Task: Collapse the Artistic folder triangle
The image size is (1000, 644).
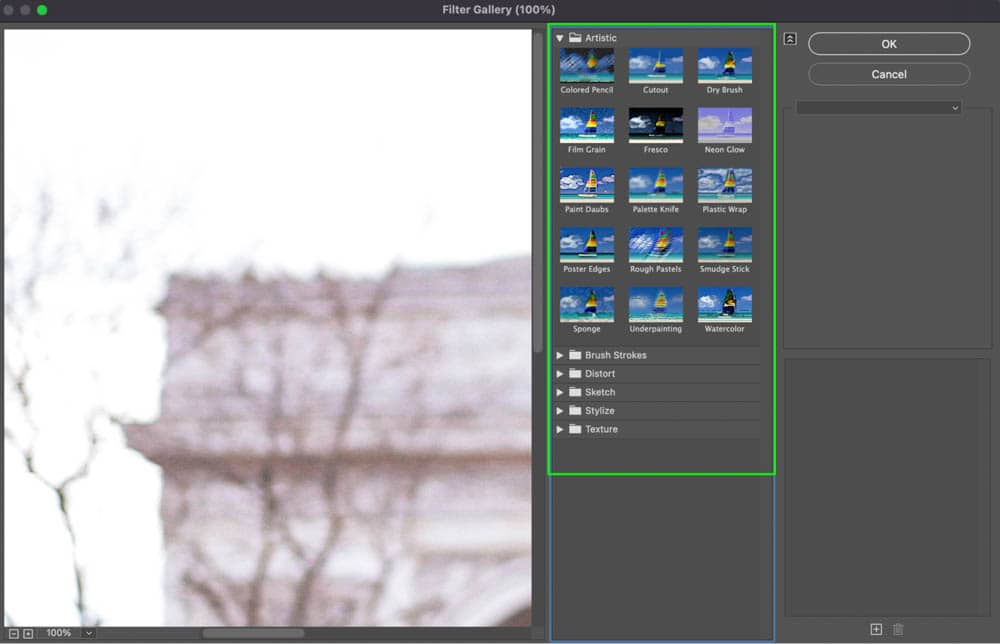Action: click(559, 38)
